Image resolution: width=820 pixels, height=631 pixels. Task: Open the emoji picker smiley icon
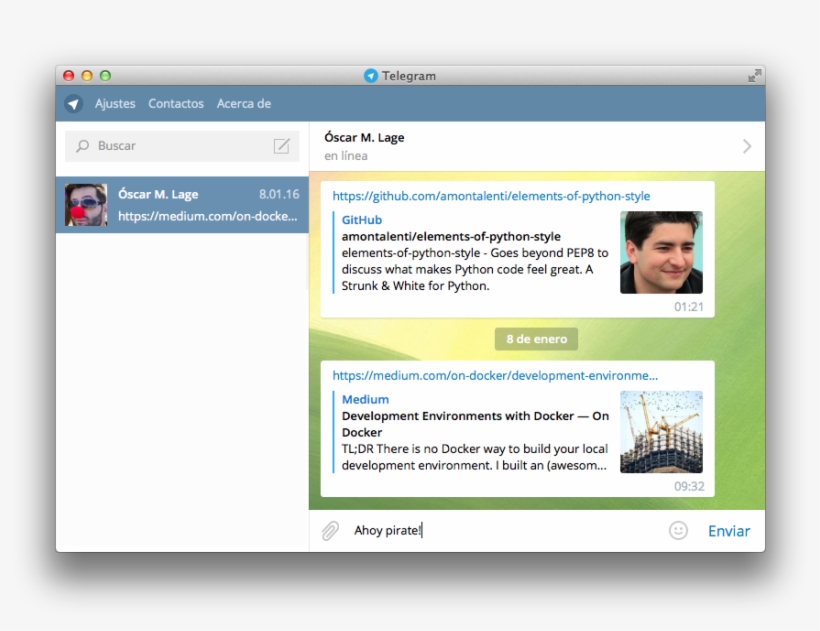coord(677,530)
